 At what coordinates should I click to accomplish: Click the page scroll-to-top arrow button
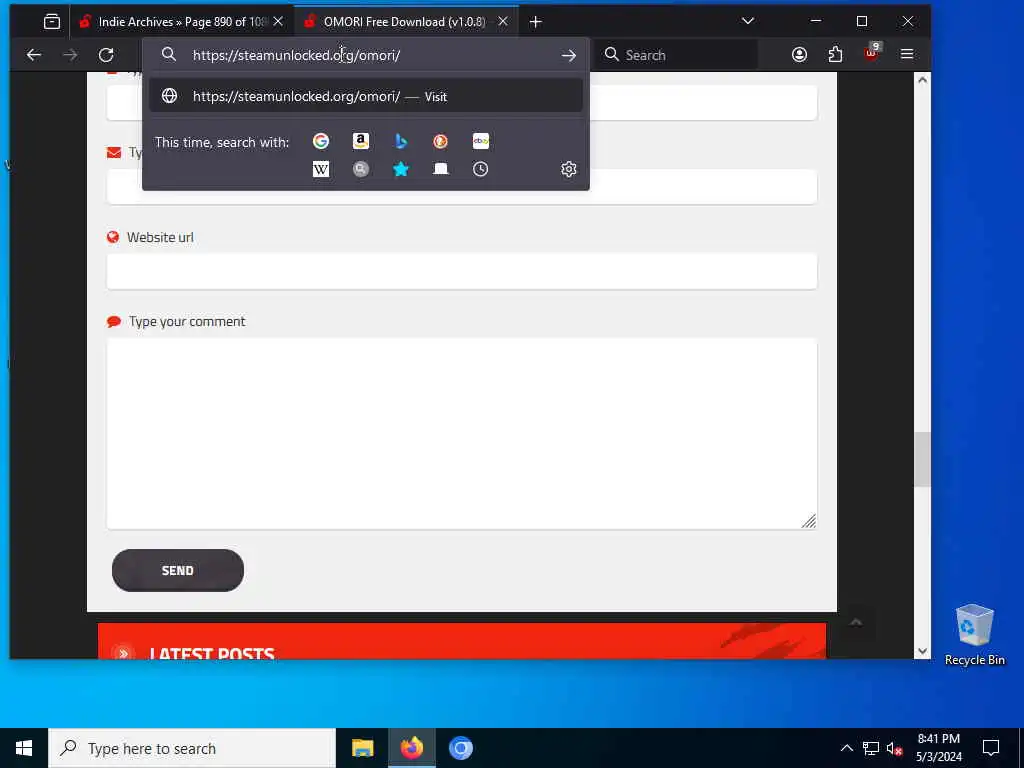856,622
